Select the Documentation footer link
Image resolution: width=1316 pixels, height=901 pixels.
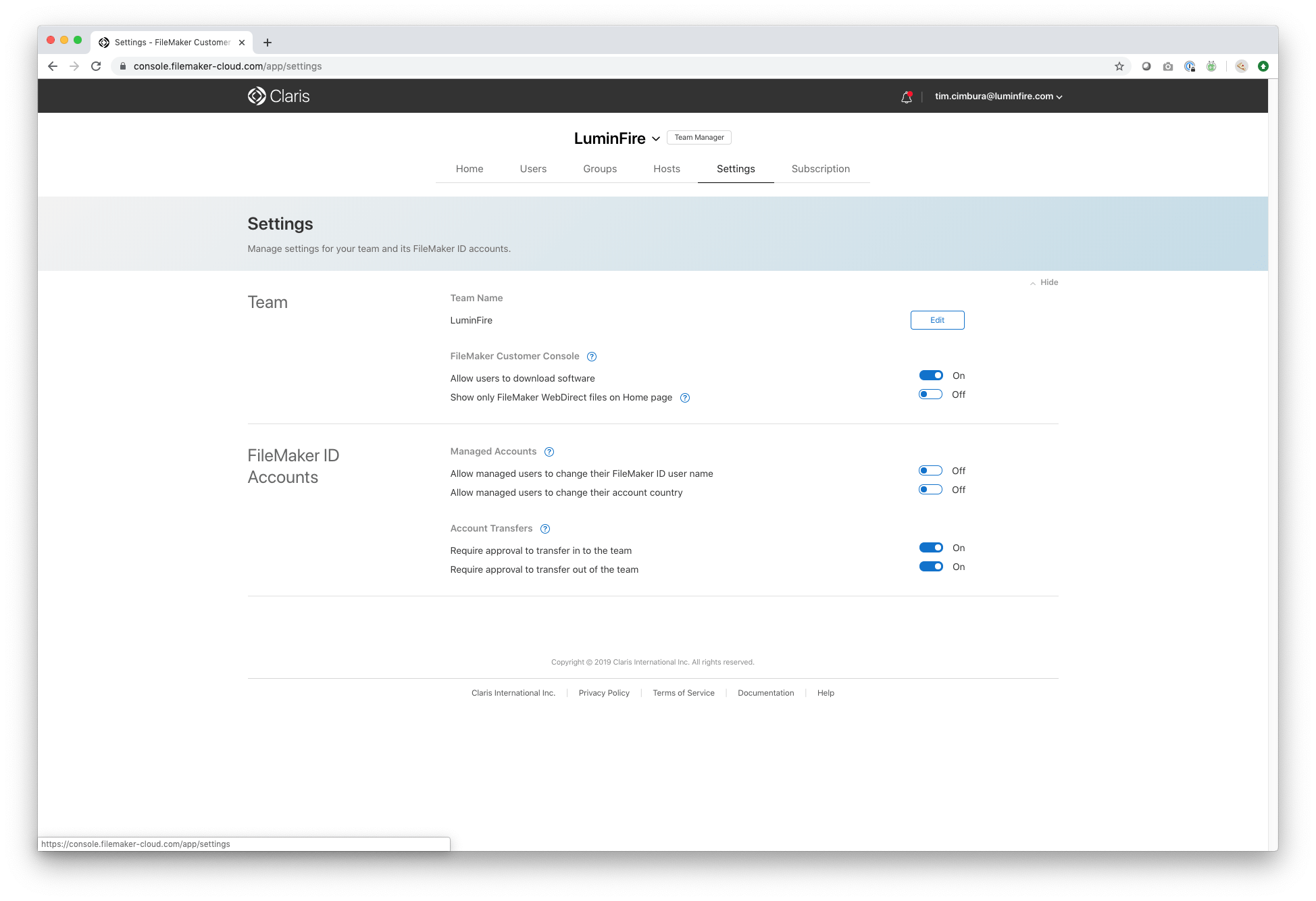click(x=766, y=692)
